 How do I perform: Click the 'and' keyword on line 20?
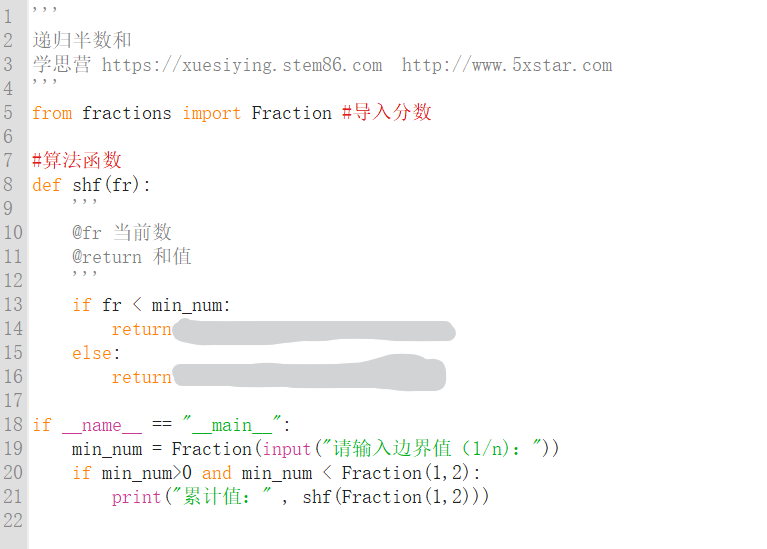[216, 473]
